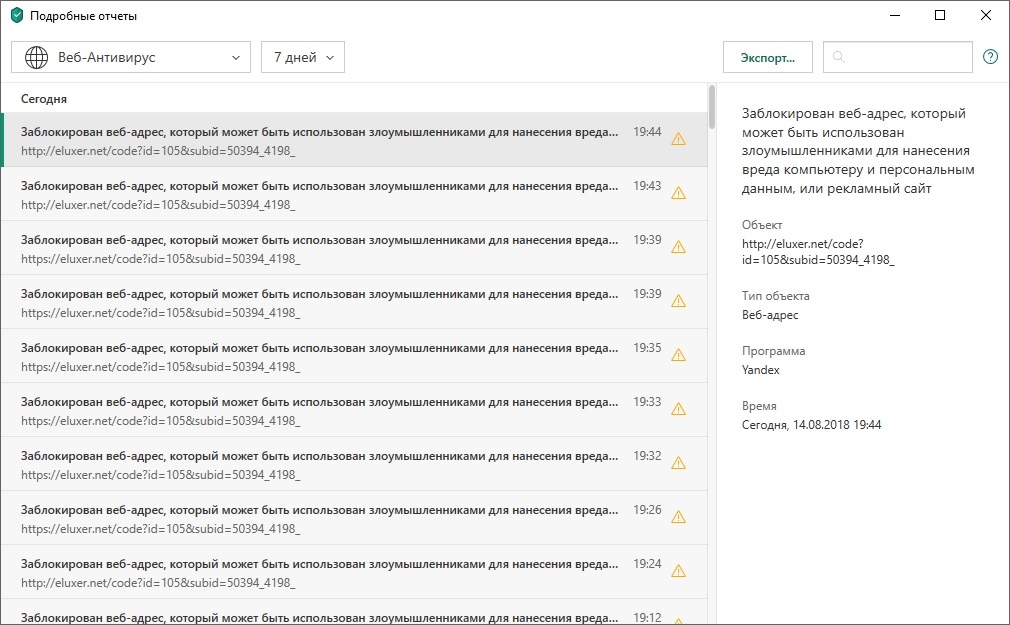Expand the 7 дней period dropdown

click(303, 57)
